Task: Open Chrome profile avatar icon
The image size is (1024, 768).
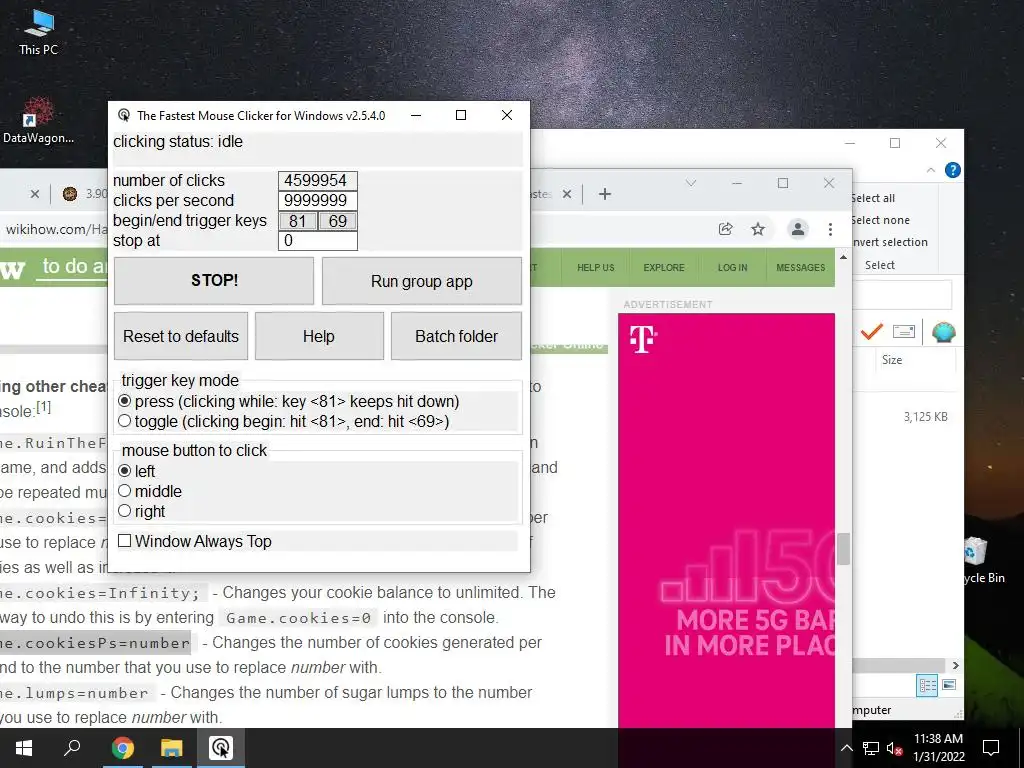Action: click(x=797, y=229)
